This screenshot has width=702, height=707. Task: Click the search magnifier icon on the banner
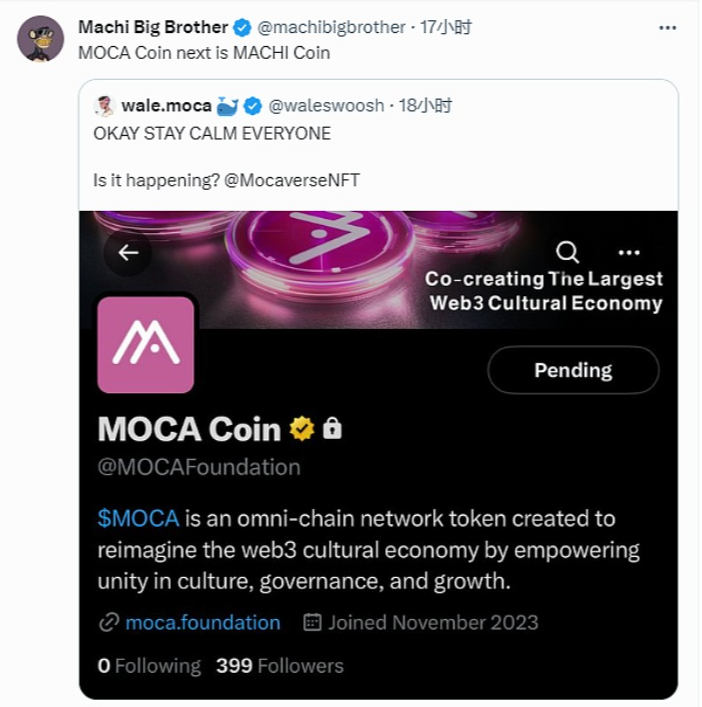(x=567, y=252)
